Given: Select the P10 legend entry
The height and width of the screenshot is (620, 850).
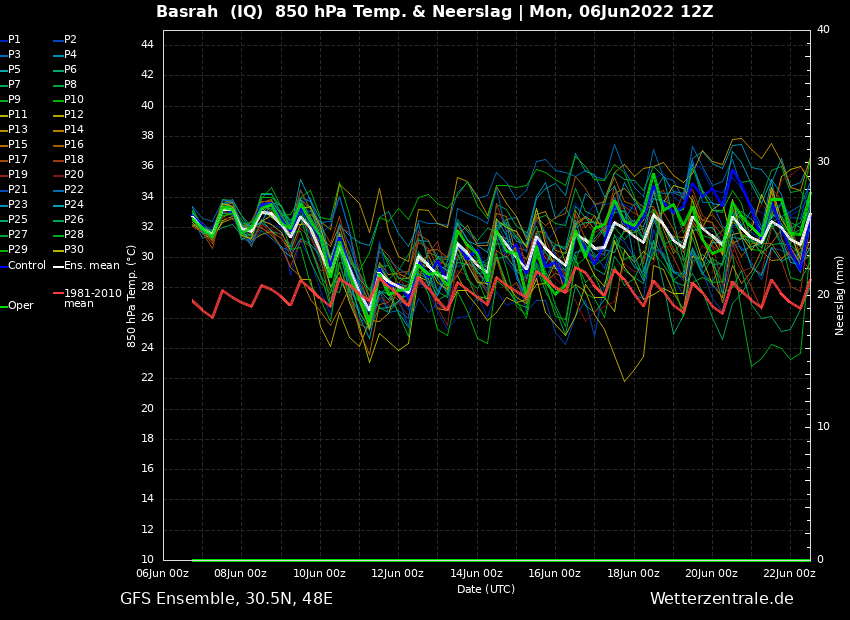Looking at the screenshot, I should pos(74,100).
